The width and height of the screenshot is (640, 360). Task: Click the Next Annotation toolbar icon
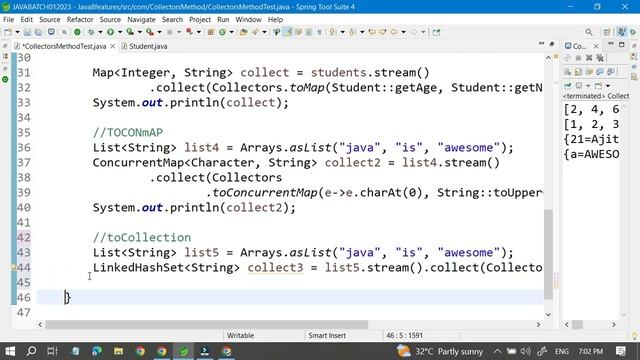[x=332, y=32]
